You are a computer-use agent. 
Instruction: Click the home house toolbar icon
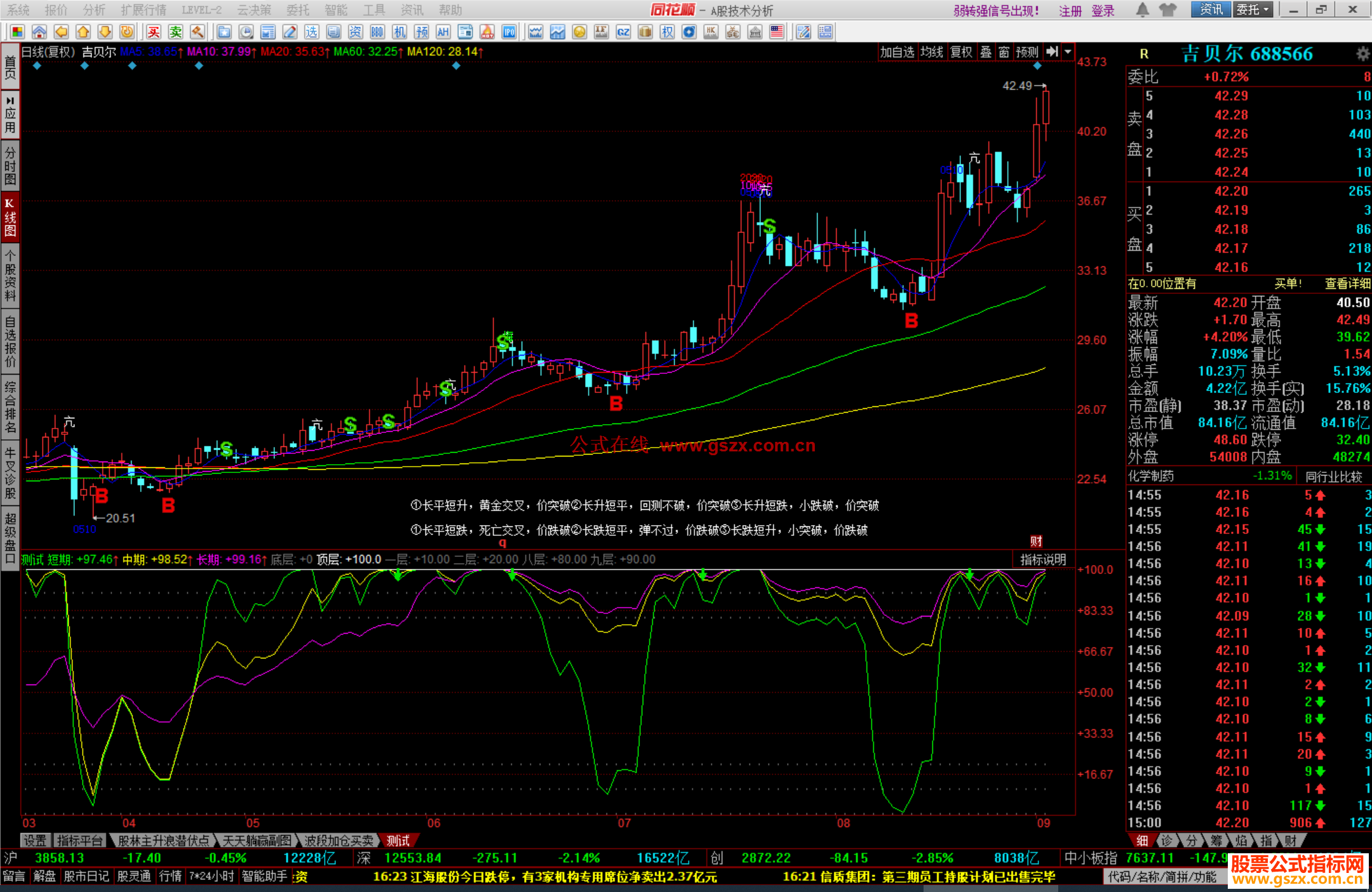[39, 32]
